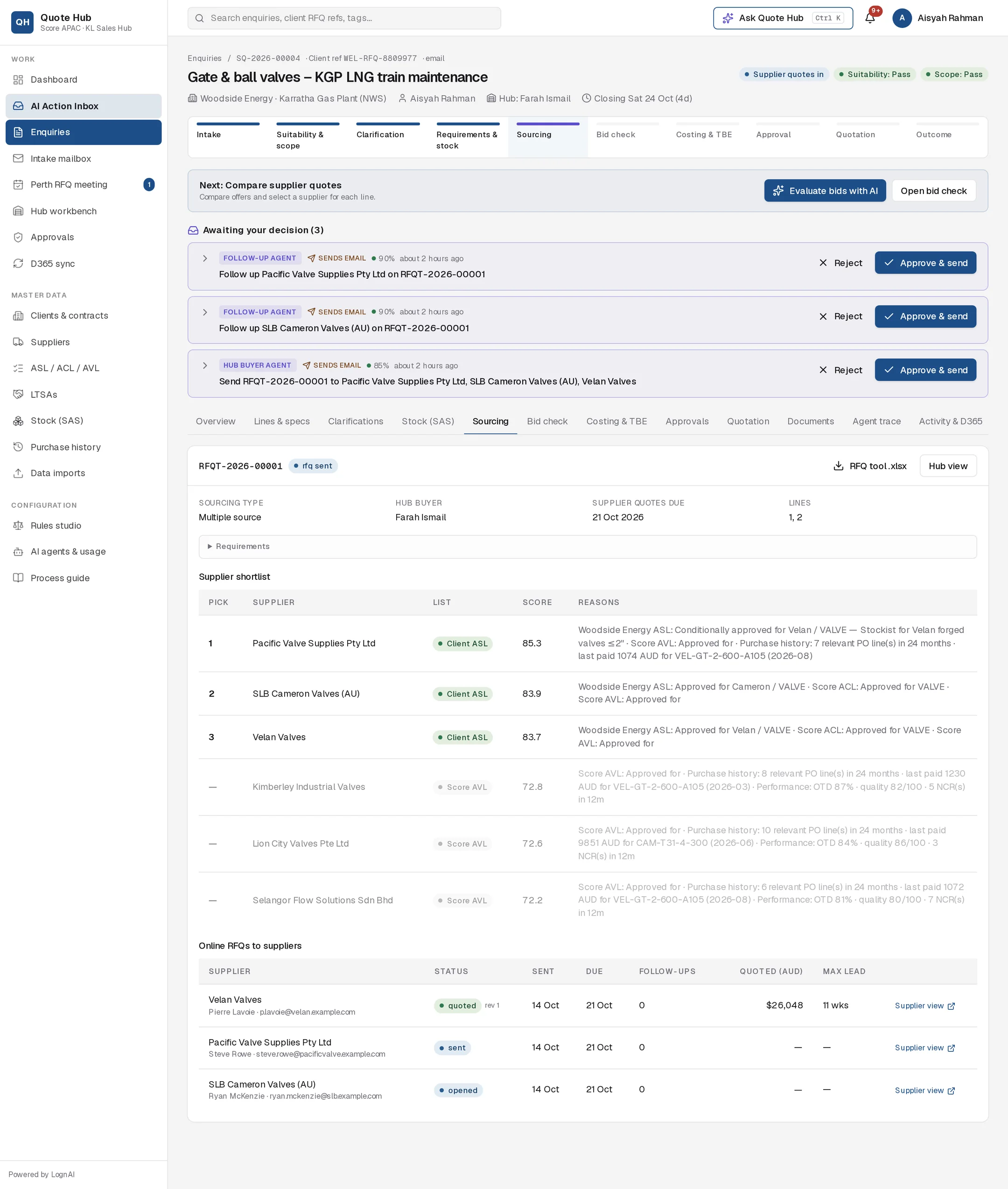This screenshot has width=1008, height=1189.
Task: Click Evaluate bids with AI
Action: click(825, 191)
